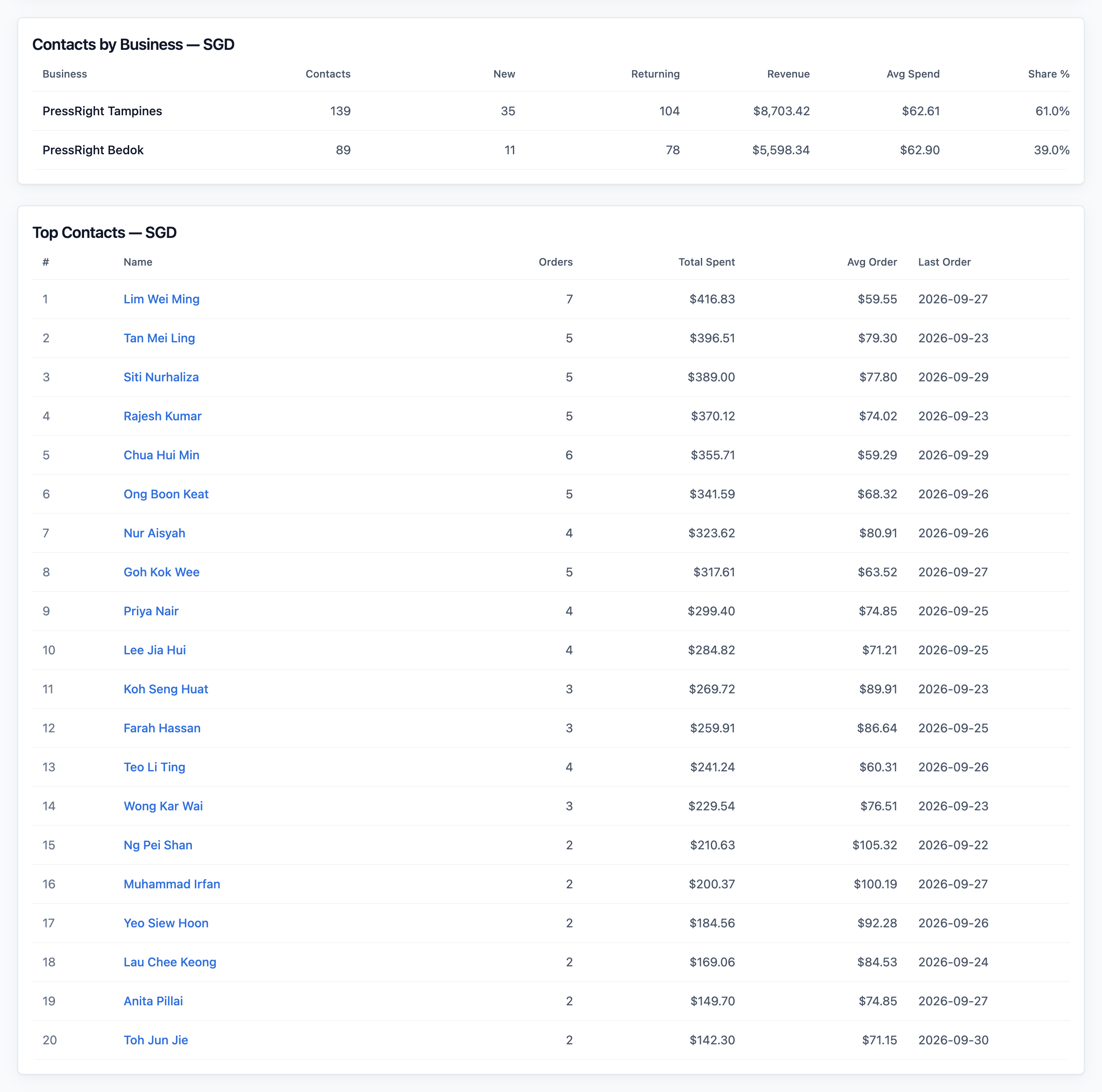Open Siti Nurhaliza contact link
The height and width of the screenshot is (1092, 1102).
click(161, 377)
